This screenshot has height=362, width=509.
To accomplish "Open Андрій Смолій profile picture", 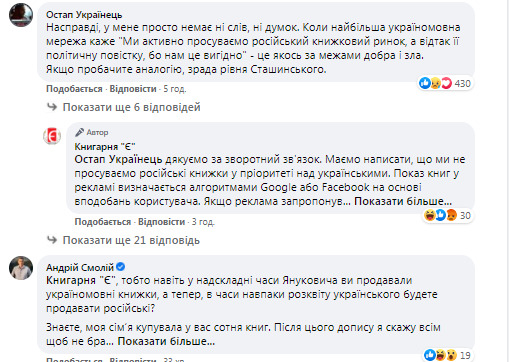I will coord(21,268).
